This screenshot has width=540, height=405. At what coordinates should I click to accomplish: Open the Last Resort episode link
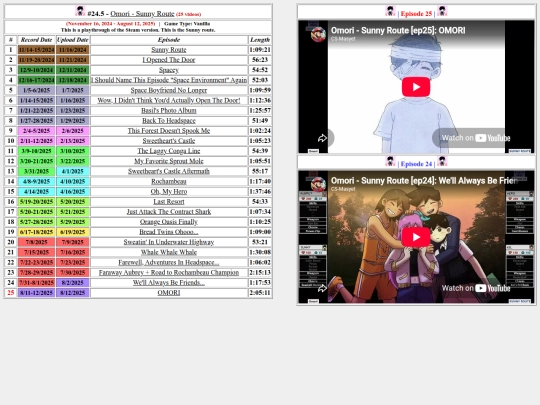click(x=169, y=201)
